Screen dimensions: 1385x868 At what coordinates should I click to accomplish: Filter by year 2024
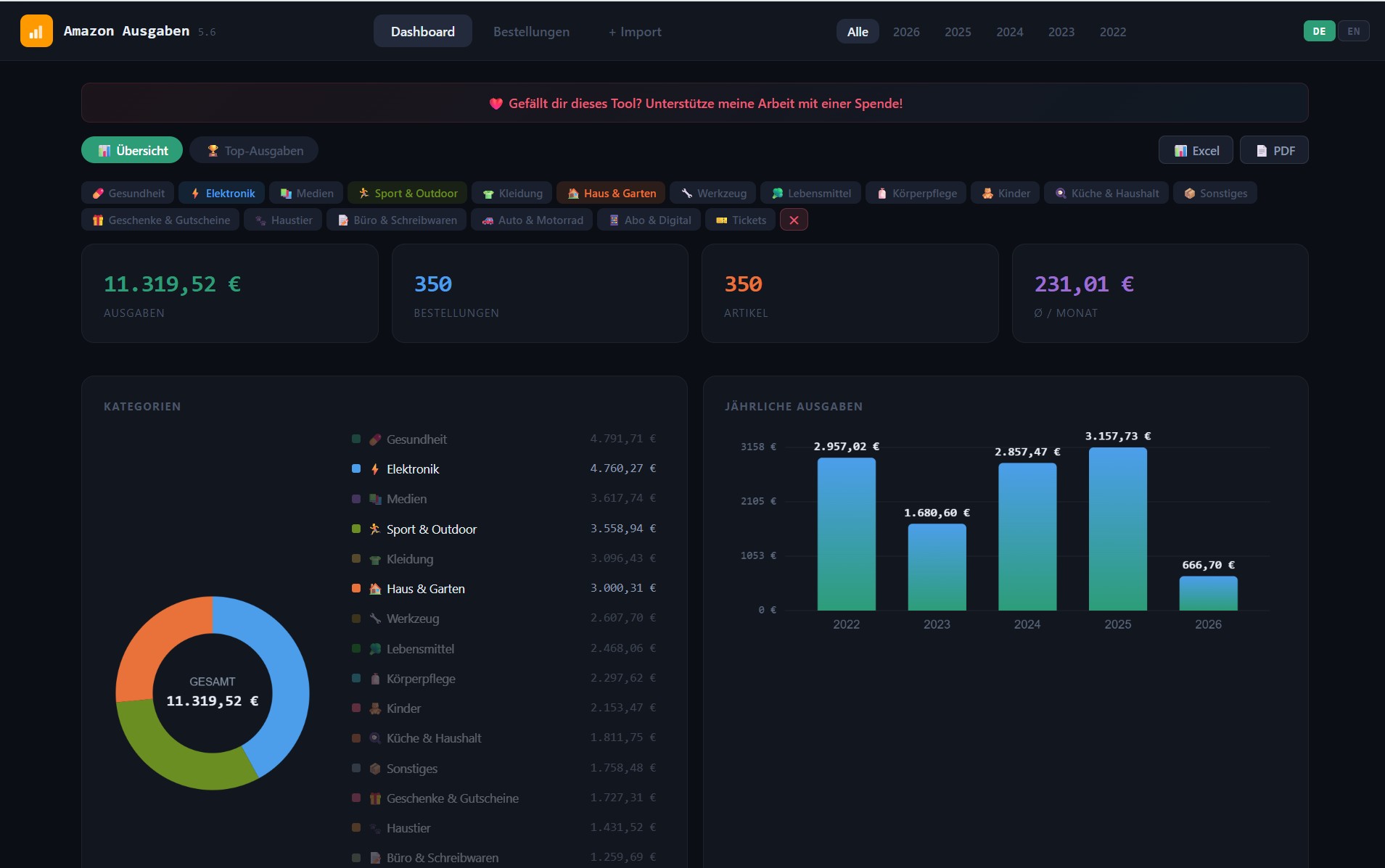point(1009,31)
